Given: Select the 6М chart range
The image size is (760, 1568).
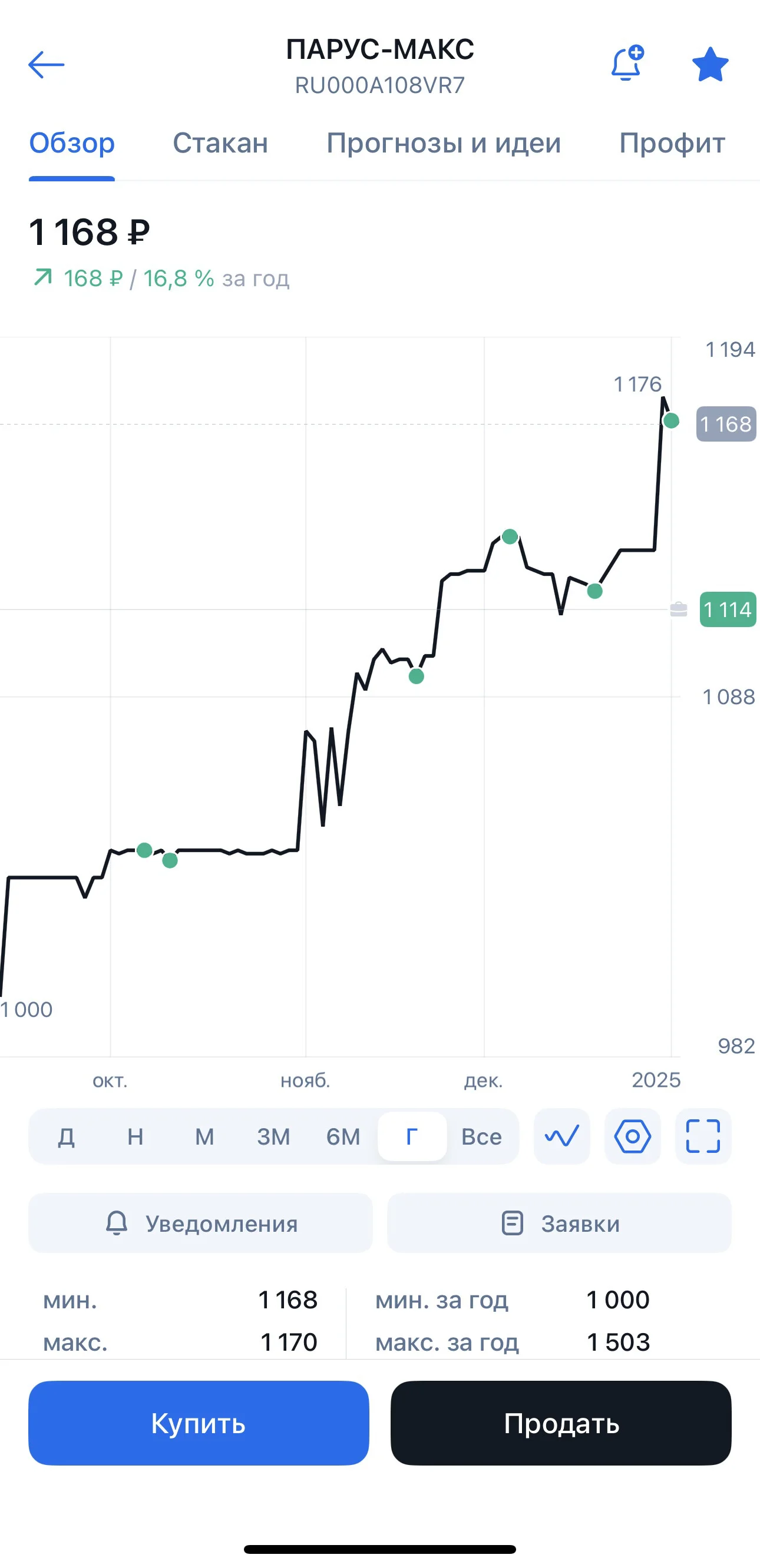Looking at the screenshot, I should coord(343,1136).
